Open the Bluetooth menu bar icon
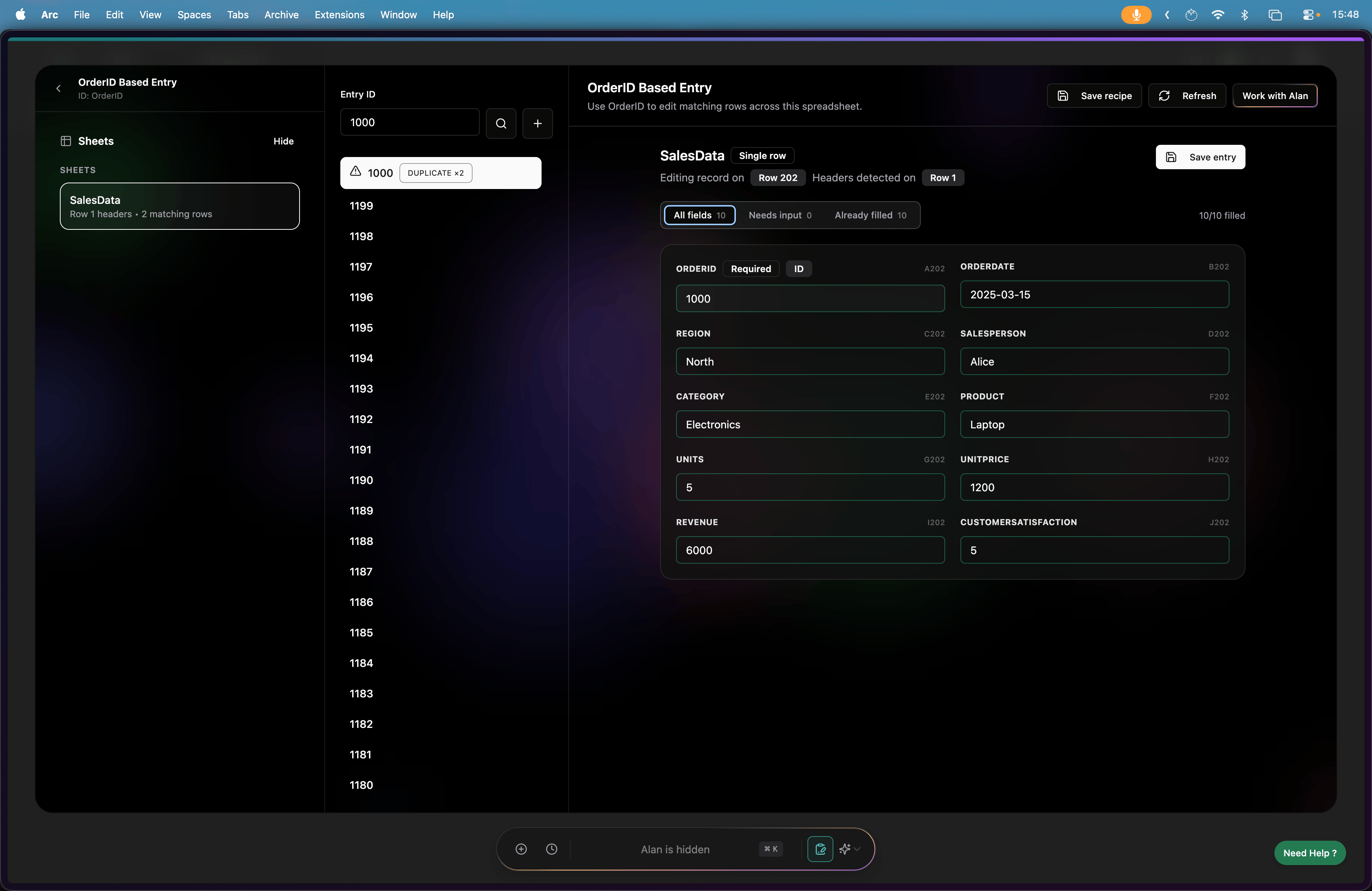The height and width of the screenshot is (891, 1372). [1245, 15]
